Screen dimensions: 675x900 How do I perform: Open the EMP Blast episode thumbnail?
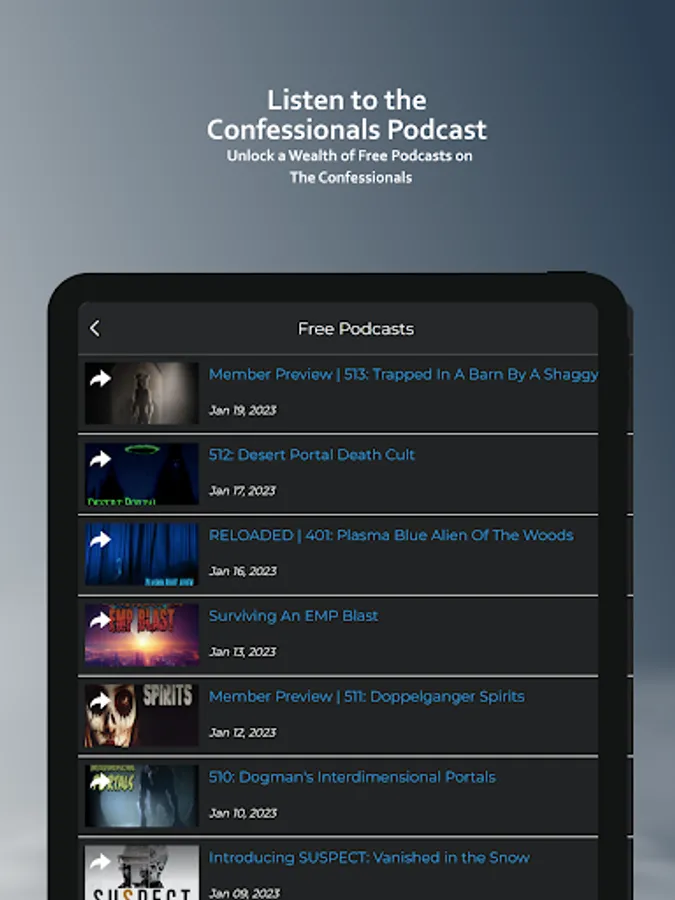tap(142, 634)
